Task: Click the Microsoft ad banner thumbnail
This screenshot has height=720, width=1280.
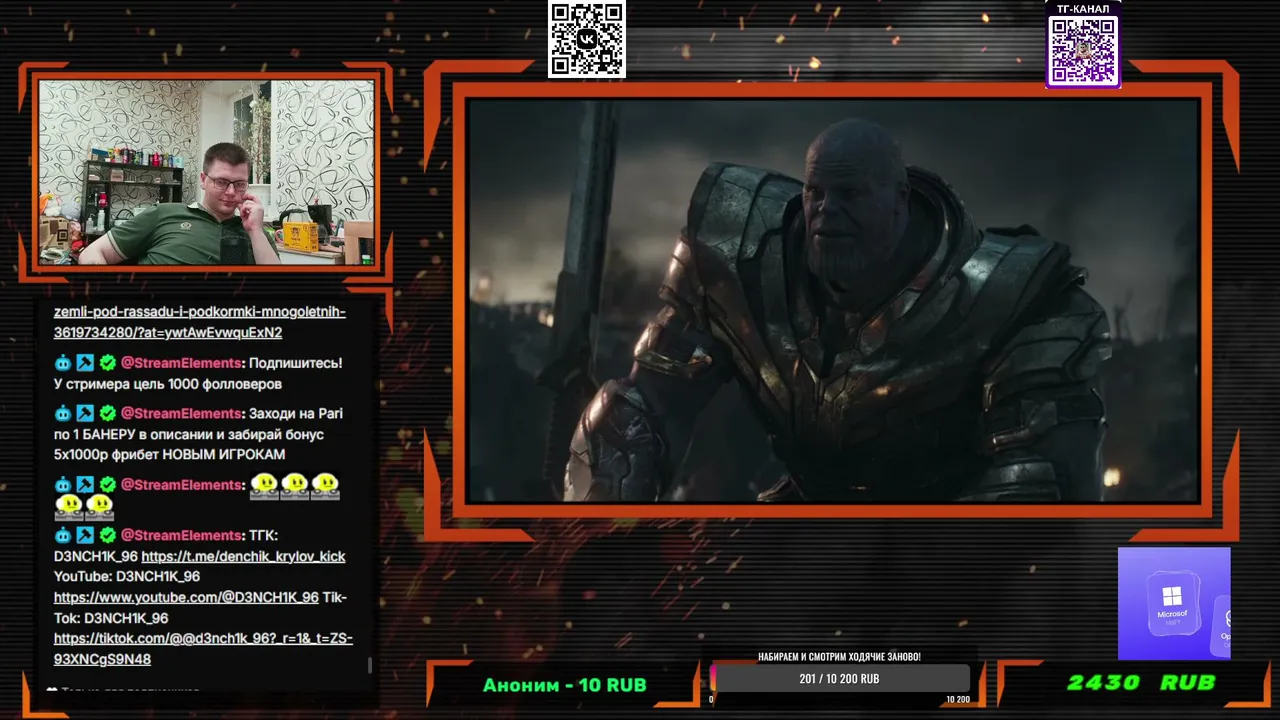Action: coord(1174,603)
